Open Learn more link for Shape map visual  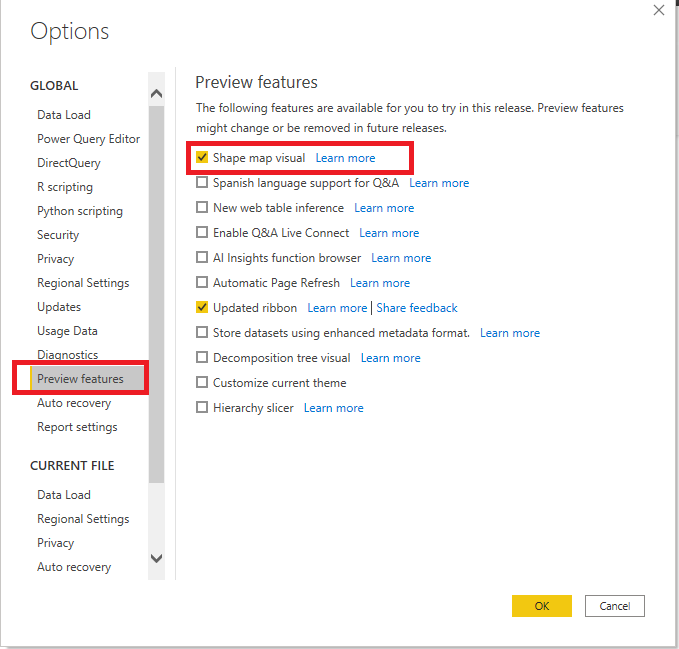(345, 158)
